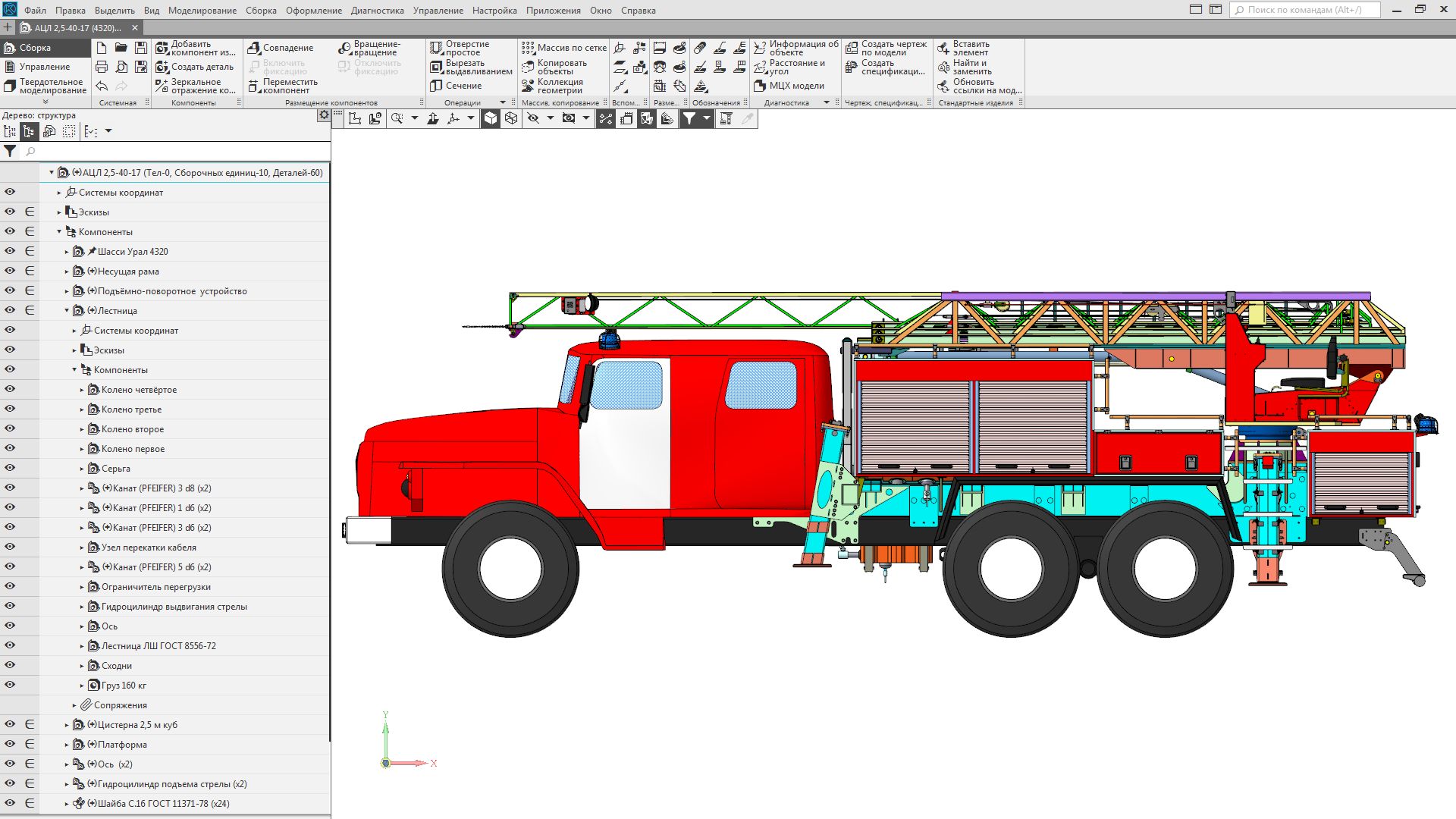Click the Undo arrow icon
The height and width of the screenshot is (819, 1456).
point(102,86)
